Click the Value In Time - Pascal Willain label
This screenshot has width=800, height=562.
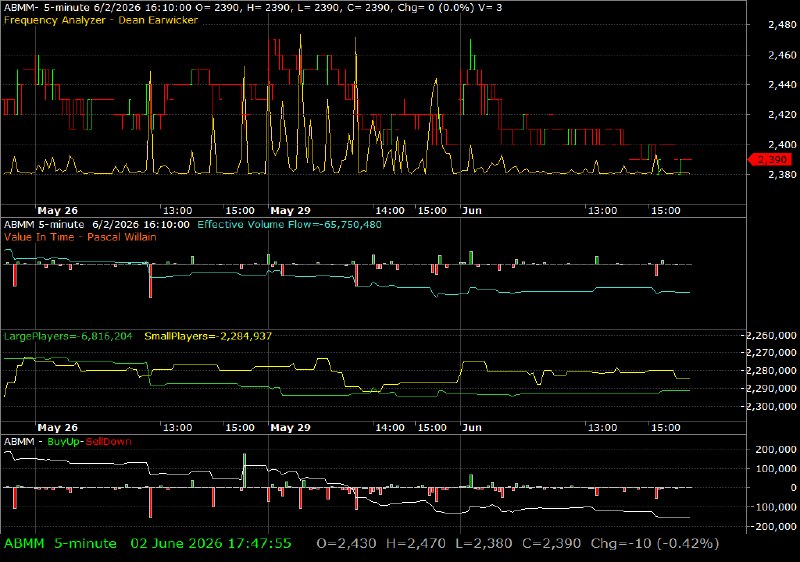coord(80,237)
